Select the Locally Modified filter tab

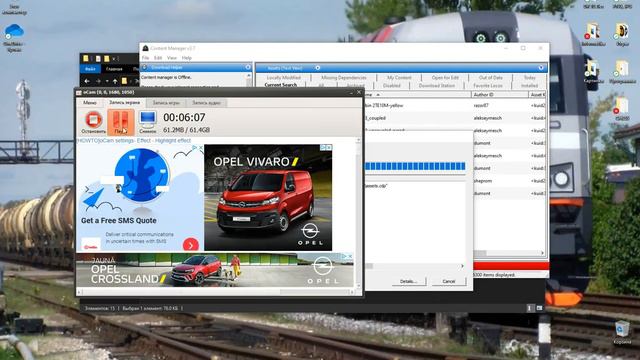point(283,78)
